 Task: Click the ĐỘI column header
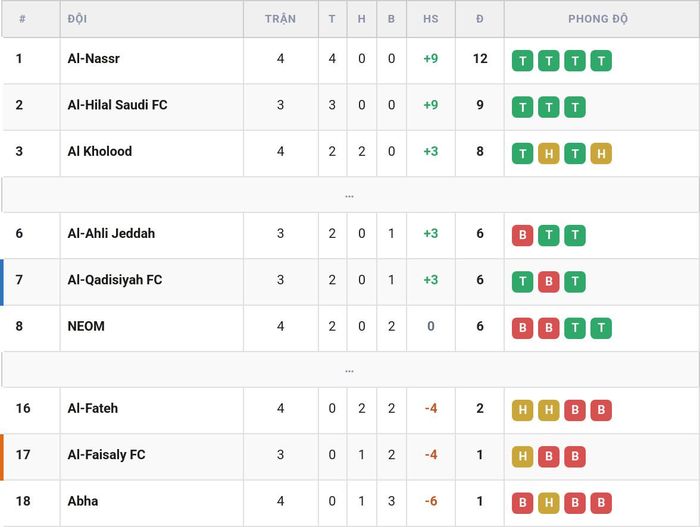coord(77,19)
